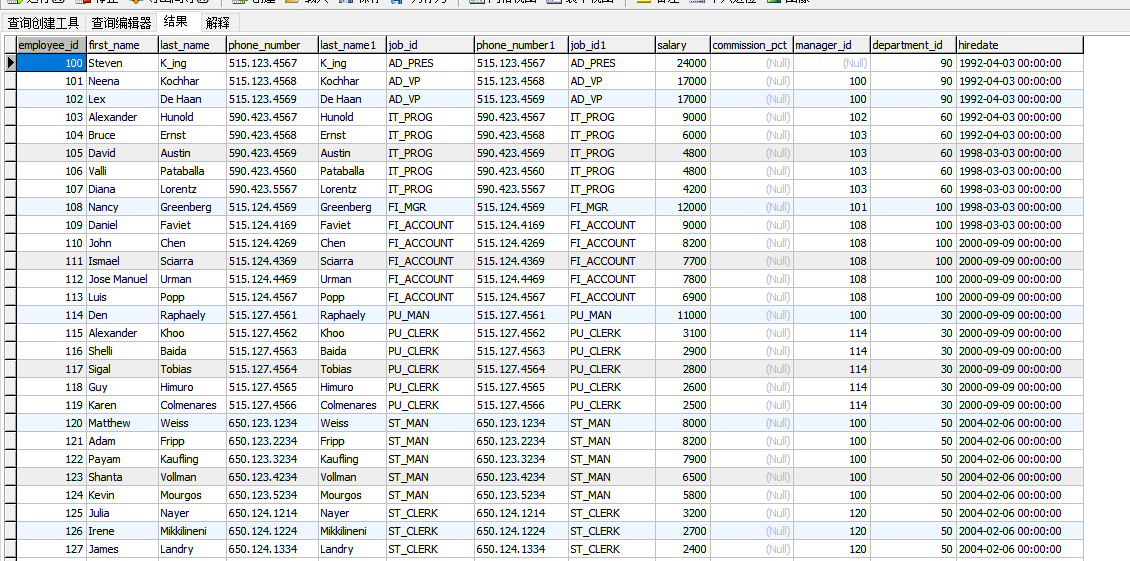This screenshot has height=561, width=1130.
Task: Select the first_name cell Jose Manuel
Action: tap(122, 279)
